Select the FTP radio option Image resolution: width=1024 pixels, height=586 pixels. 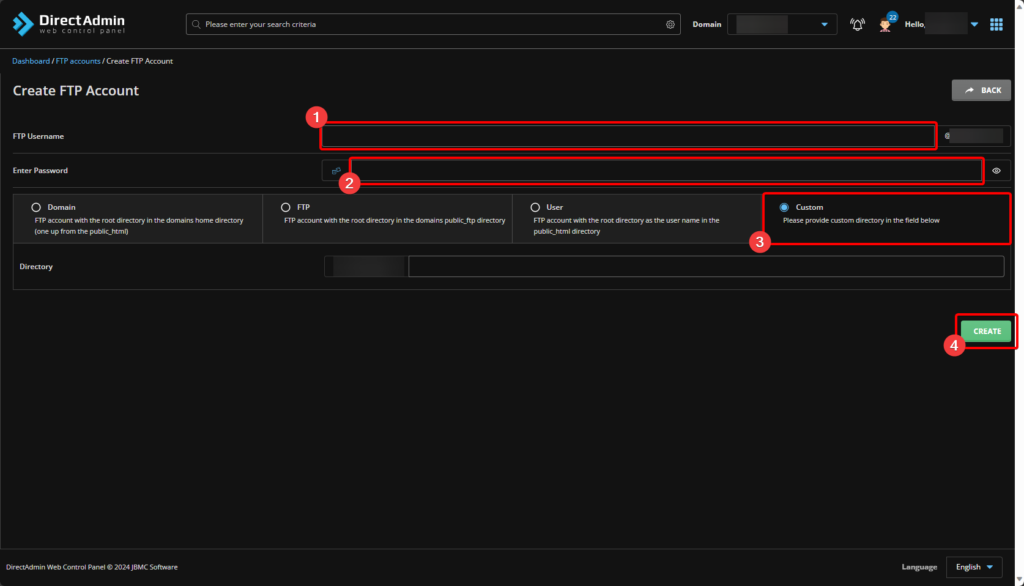[286, 207]
